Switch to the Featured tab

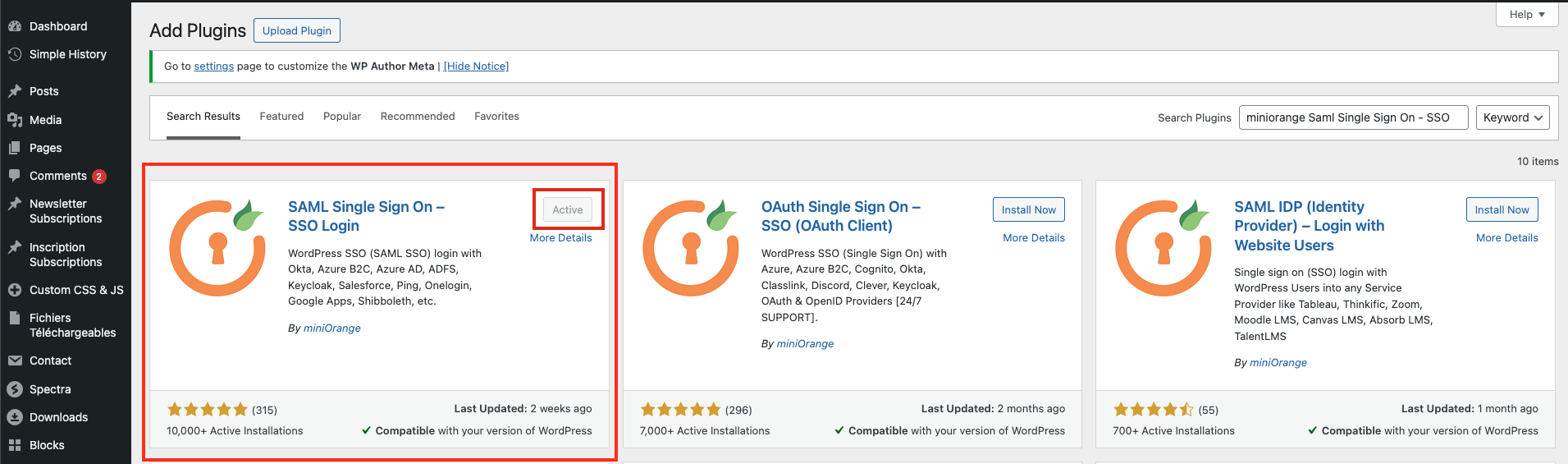coord(281,117)
